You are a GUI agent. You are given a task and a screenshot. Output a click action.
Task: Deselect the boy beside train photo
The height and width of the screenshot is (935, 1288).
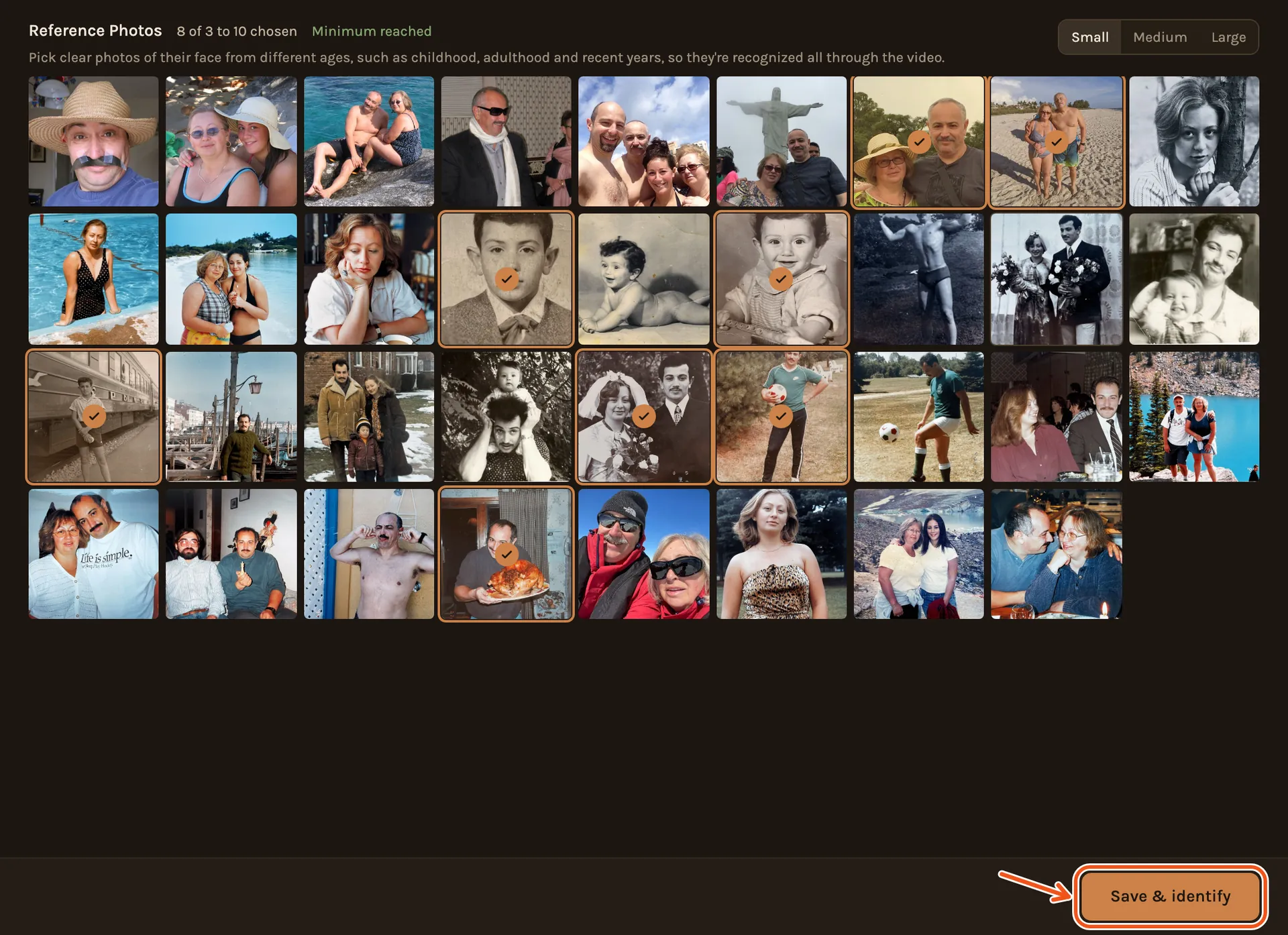tap(94, 417)
